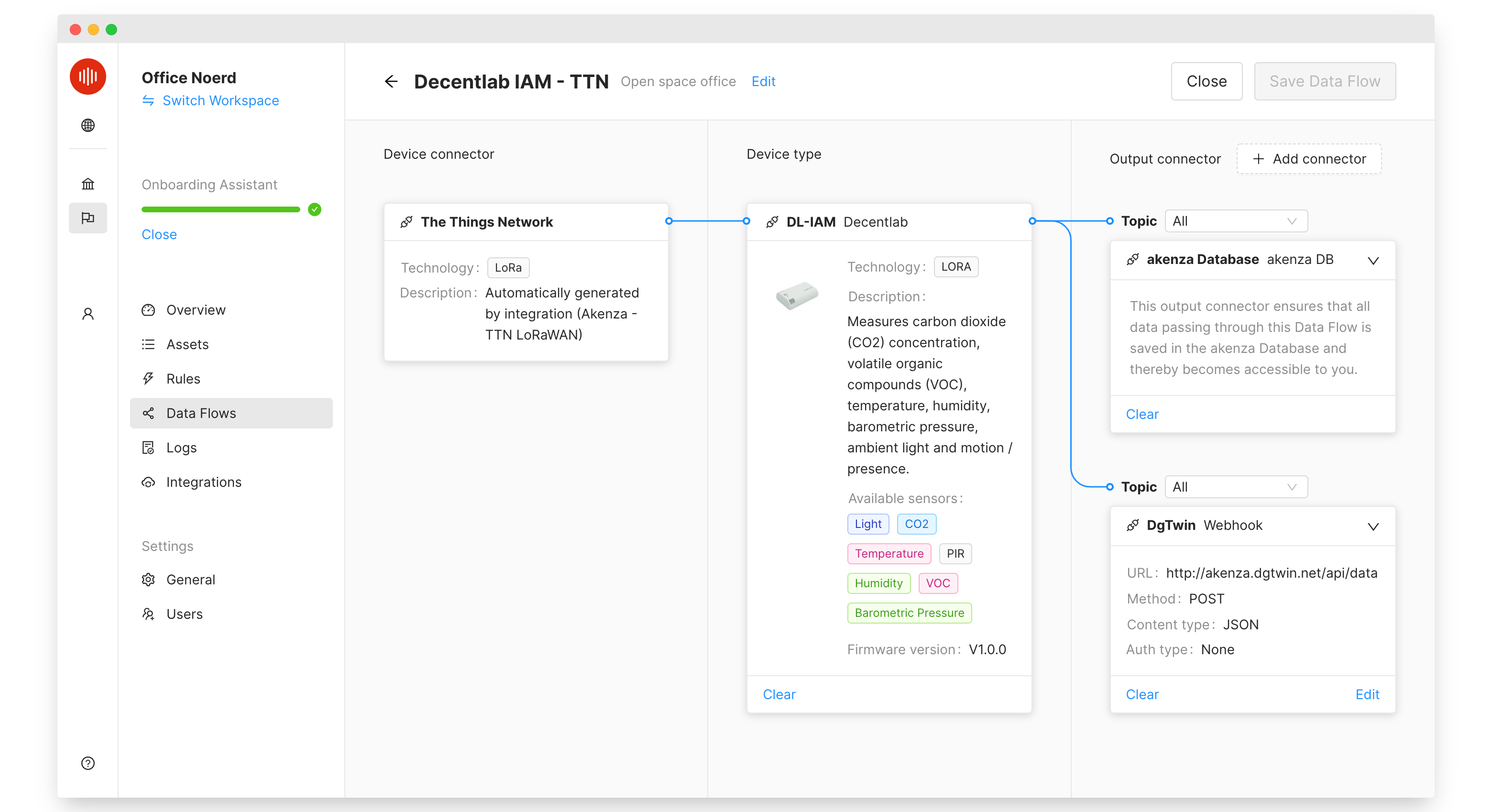
Task: Open the Topic dropdown above DgTwin
Action: (1236, 487)
